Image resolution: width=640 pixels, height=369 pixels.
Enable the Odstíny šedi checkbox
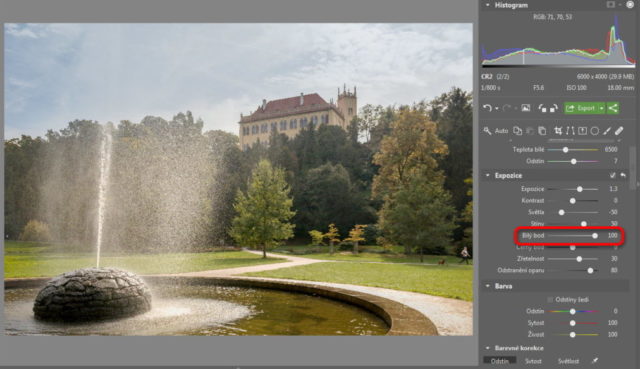pyautogui.click(x=550, y=300)
